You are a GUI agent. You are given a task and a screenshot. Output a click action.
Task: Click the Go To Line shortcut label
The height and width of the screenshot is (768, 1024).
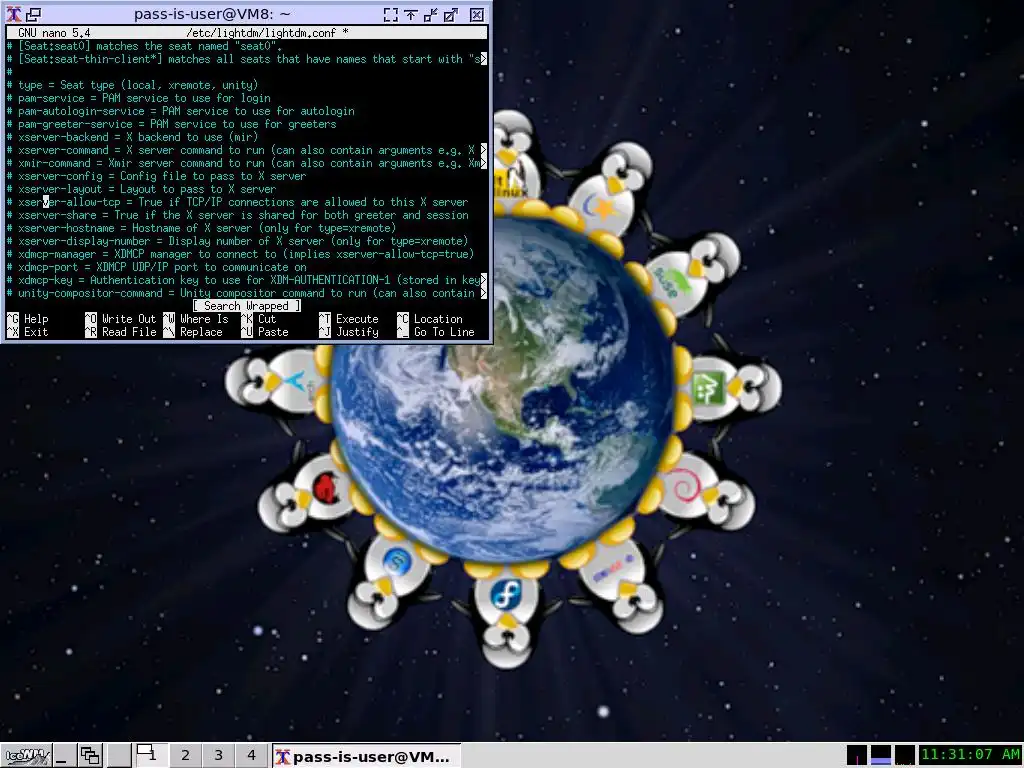point(436,332)
